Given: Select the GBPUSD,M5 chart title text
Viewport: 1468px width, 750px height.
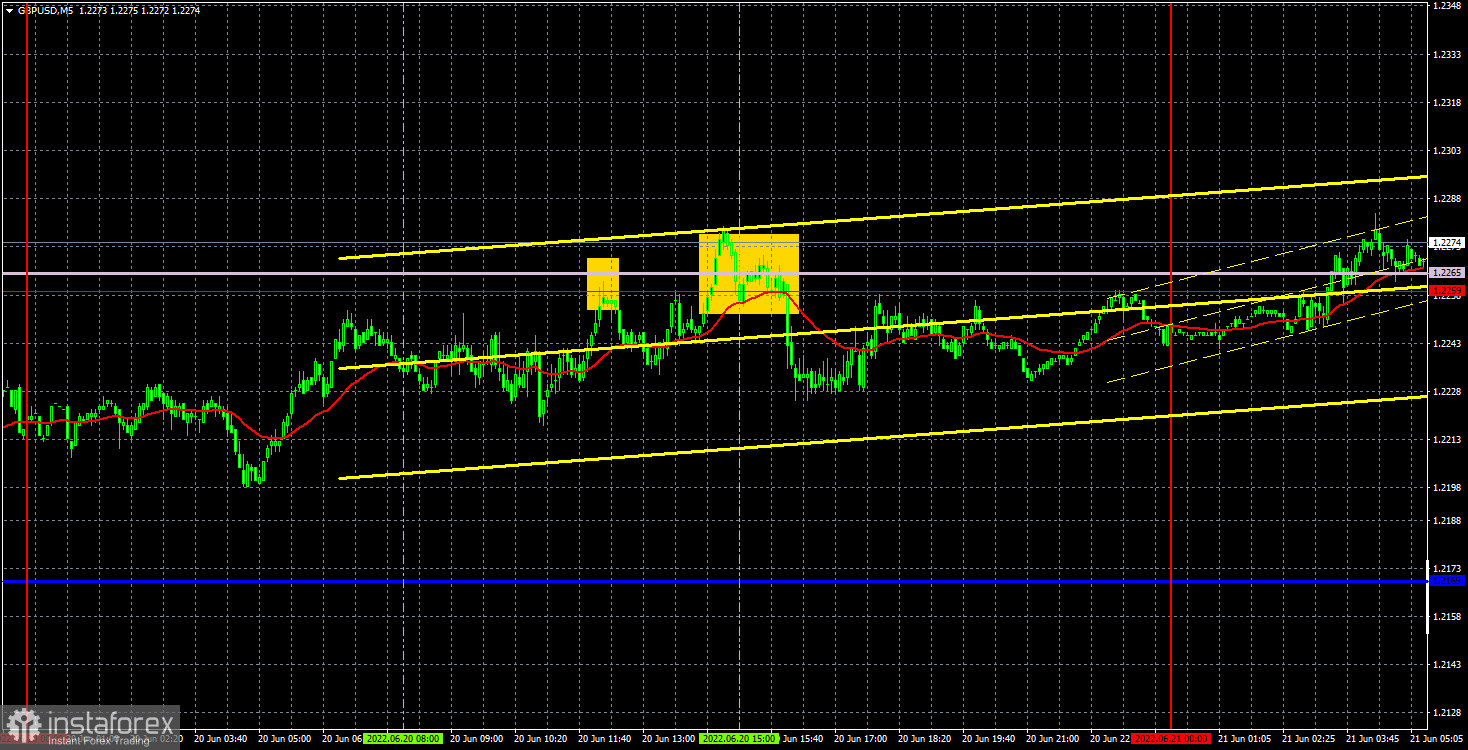Looking at the screenshot, I should [x=43, y=9].
